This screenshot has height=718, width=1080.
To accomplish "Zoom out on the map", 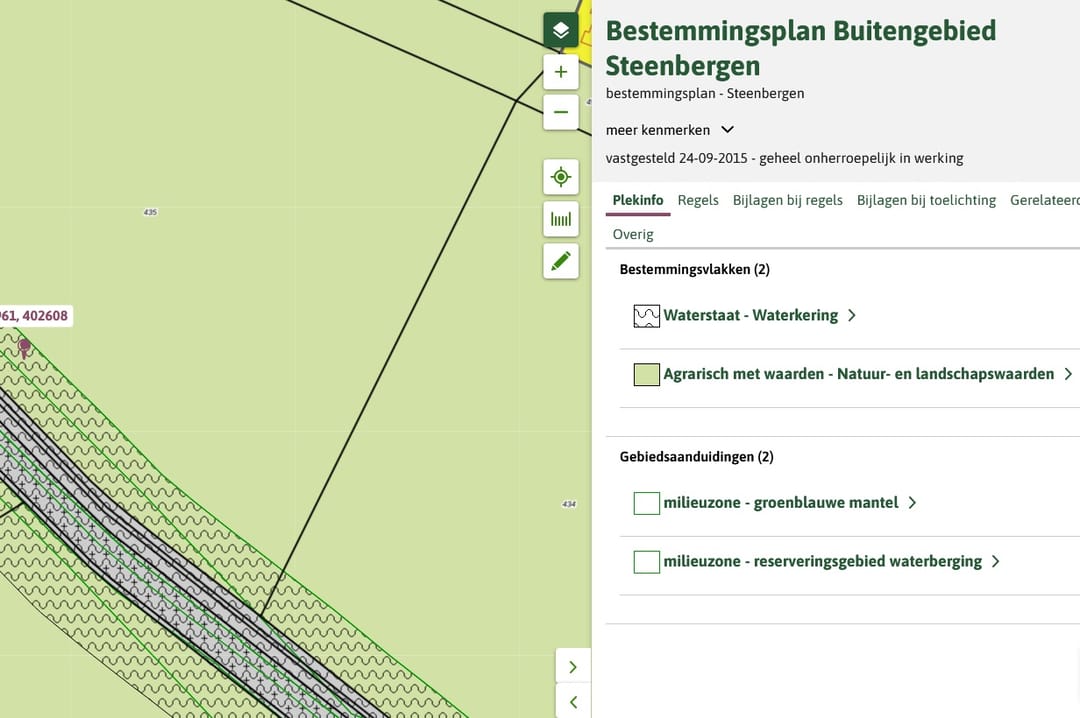I will (561, 112).
